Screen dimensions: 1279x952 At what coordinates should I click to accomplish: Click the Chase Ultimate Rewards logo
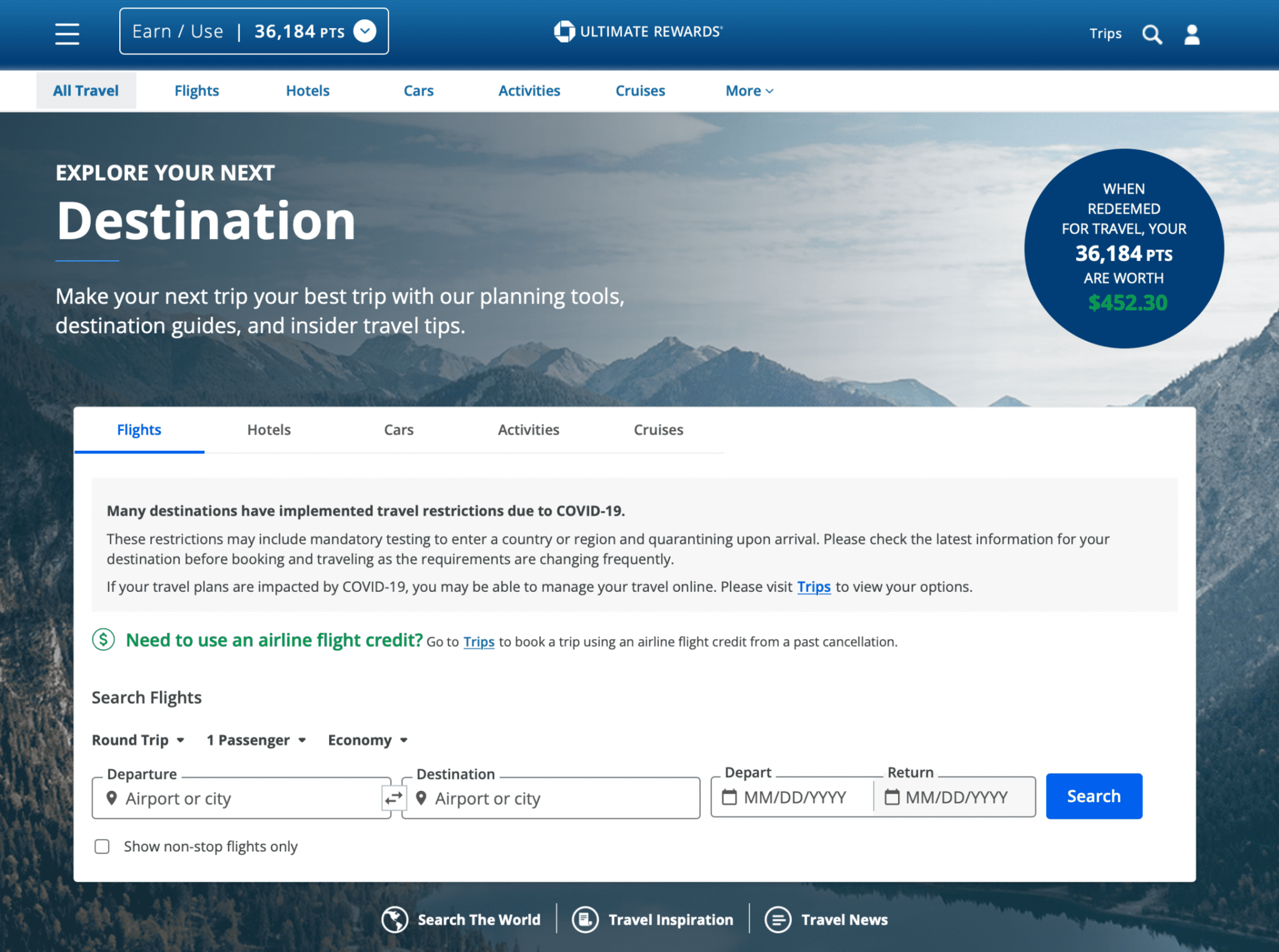(x=637, y=32)
